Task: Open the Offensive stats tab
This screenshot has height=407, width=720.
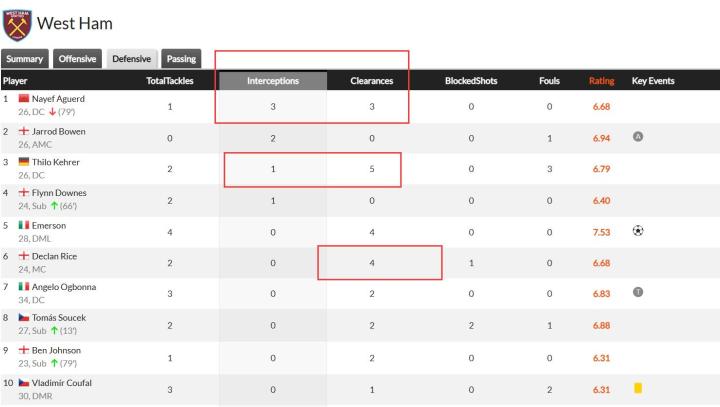Action: click(x=77, y=59)
